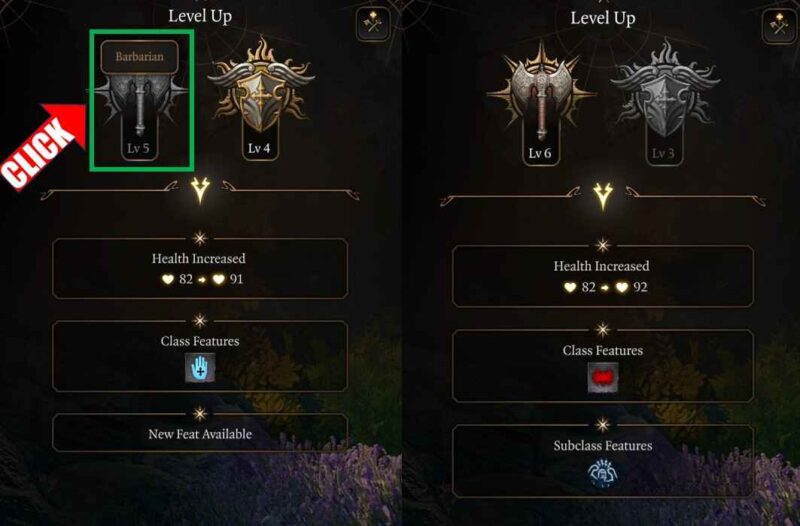
Task: Expand the gold chevron divider in right panel
Action: tap(603, 196)
